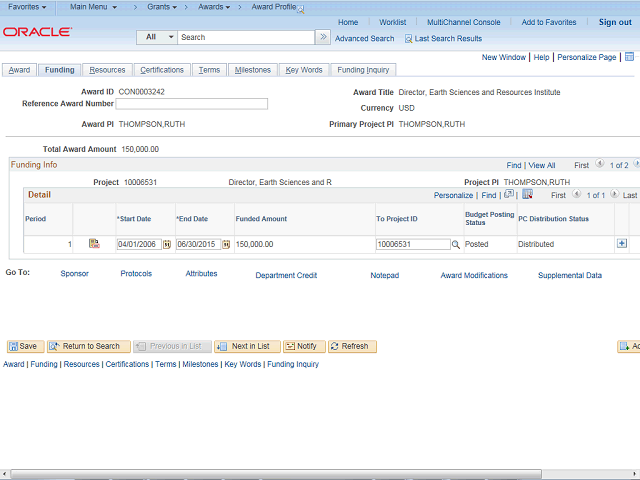Click the Last Search Results icon

point(408,39)
